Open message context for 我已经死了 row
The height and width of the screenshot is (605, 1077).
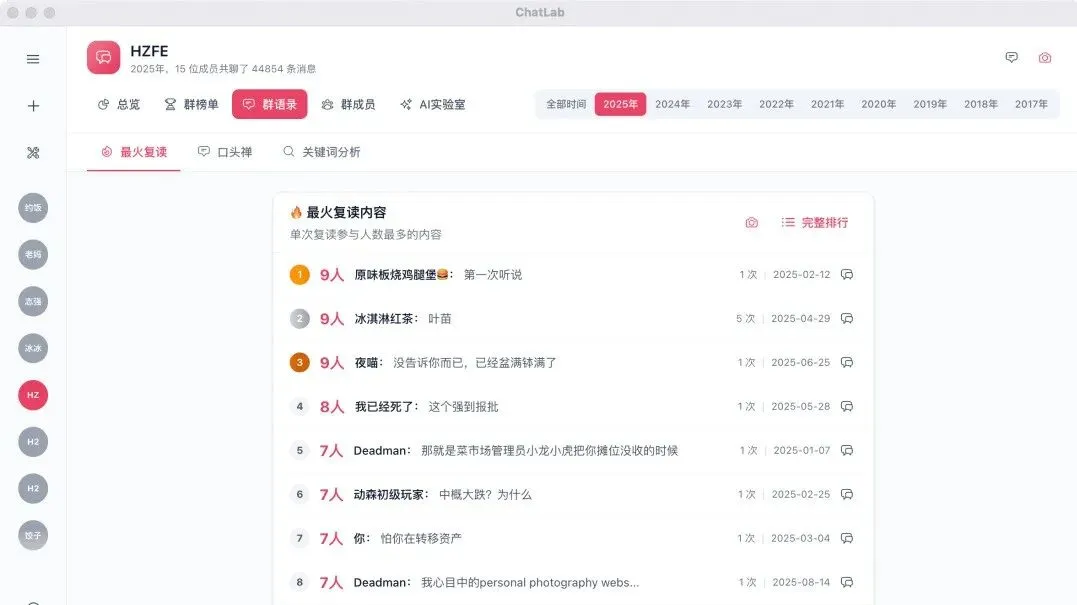click(x=847, y=406)
